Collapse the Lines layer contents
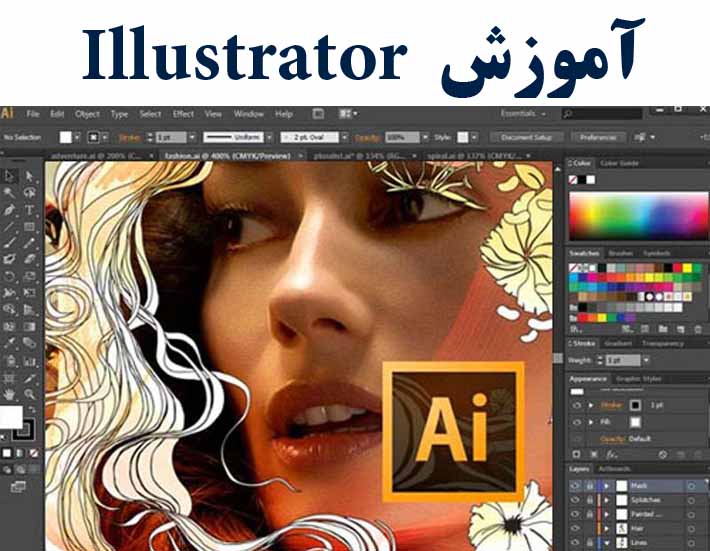 [x=607, y=542]
